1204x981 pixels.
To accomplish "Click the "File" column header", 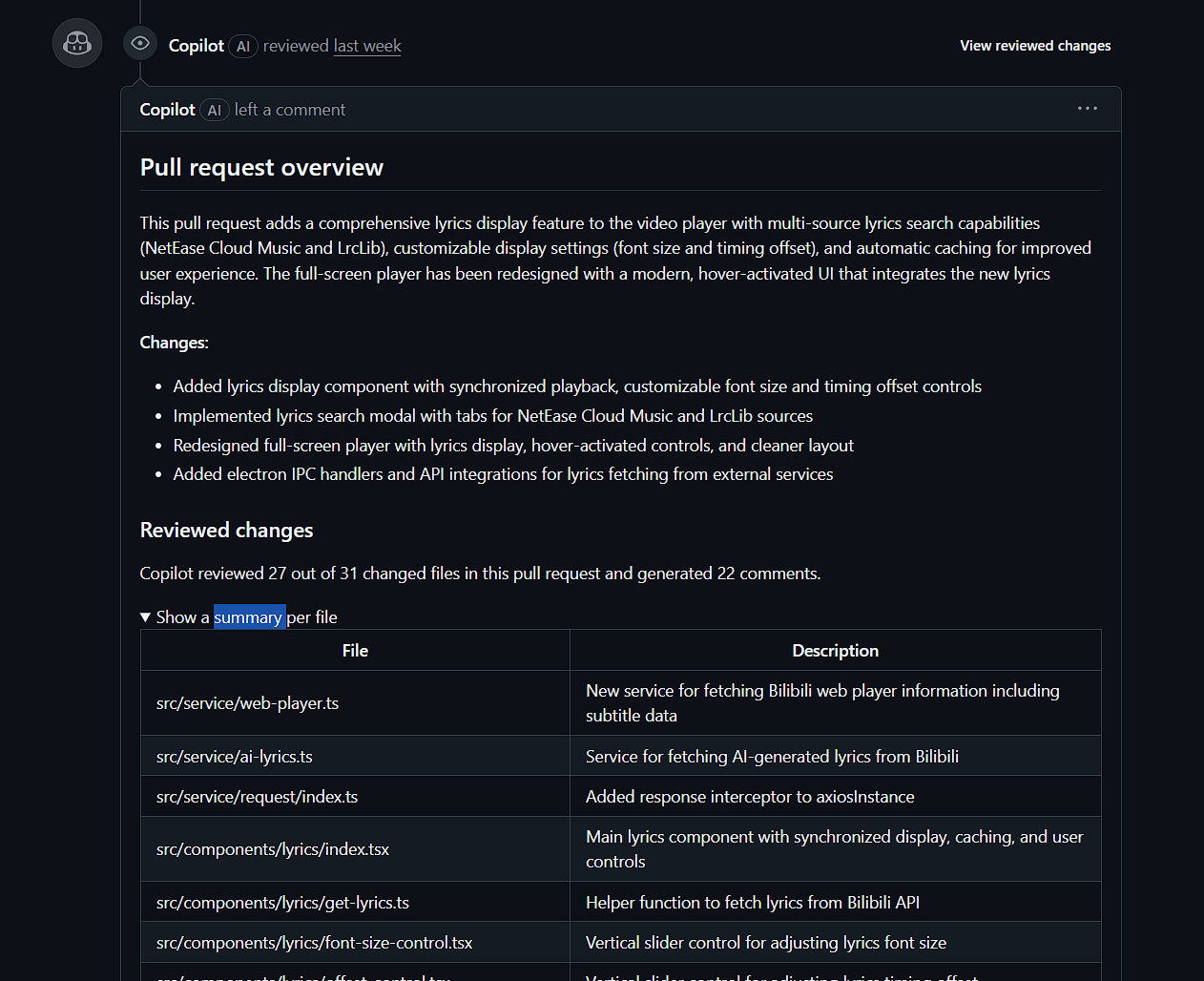I will click(x=355, y=651).
